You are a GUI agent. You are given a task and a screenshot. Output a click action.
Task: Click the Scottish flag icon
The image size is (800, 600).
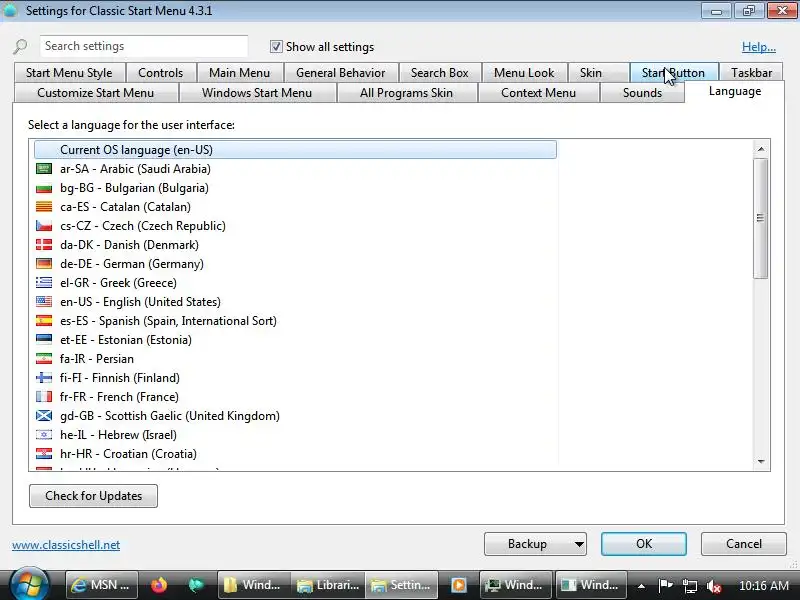tap(44, 416)
